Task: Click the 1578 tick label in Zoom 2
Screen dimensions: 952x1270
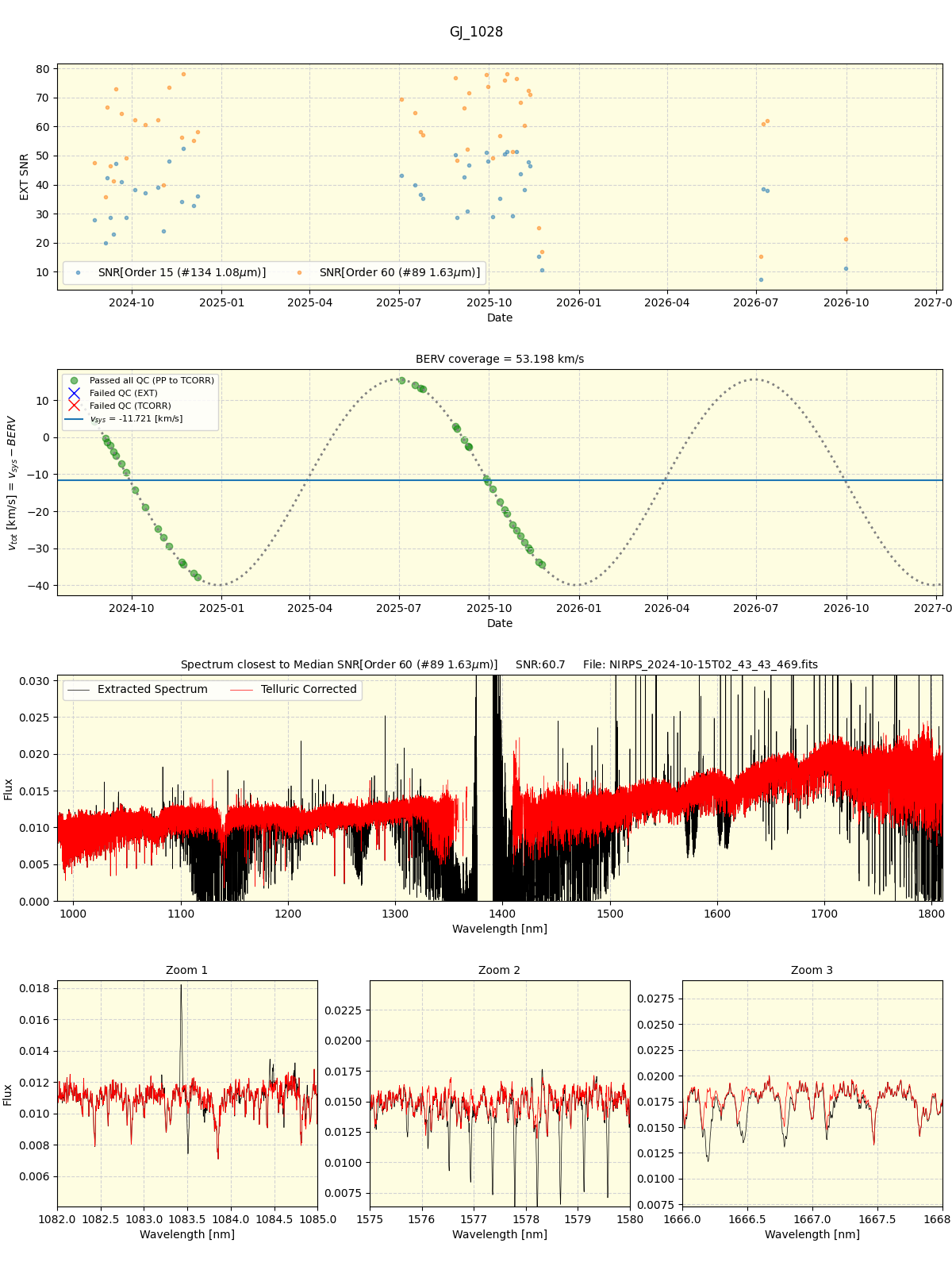Action: [x=526, y=1218]
